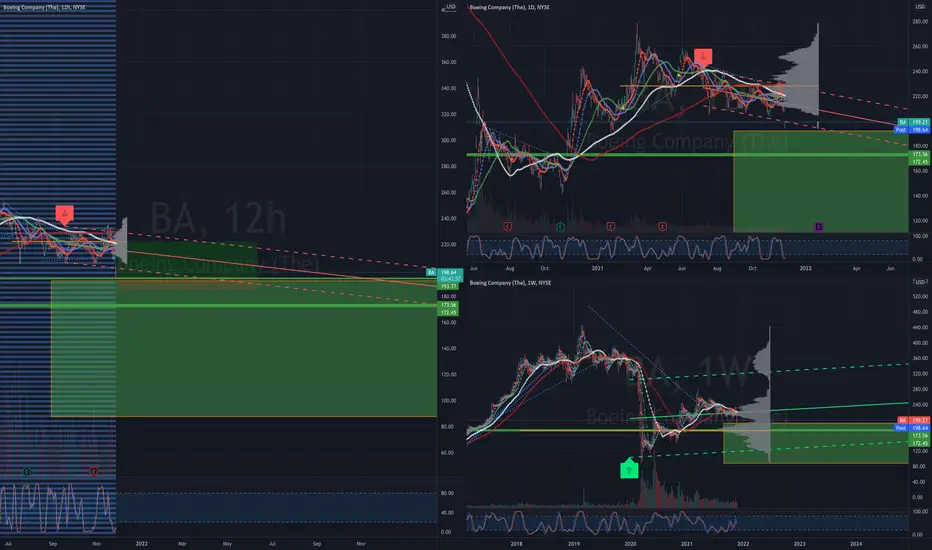Viewport: 932px width, 550px height.
Task: Click Nov label on 12h chart time axis right side
Action: coord(361,543)
